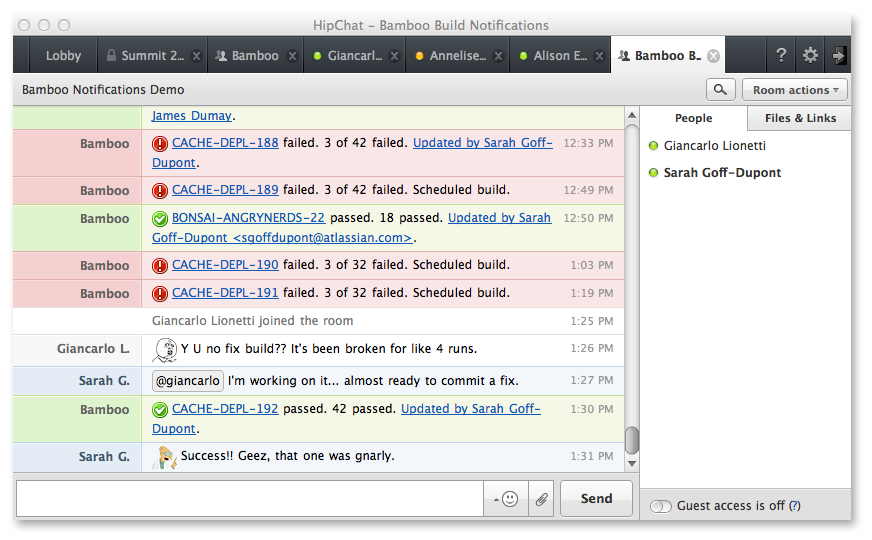
Task: Select the People sidebar tab
Action: click(x=693, y=118)
